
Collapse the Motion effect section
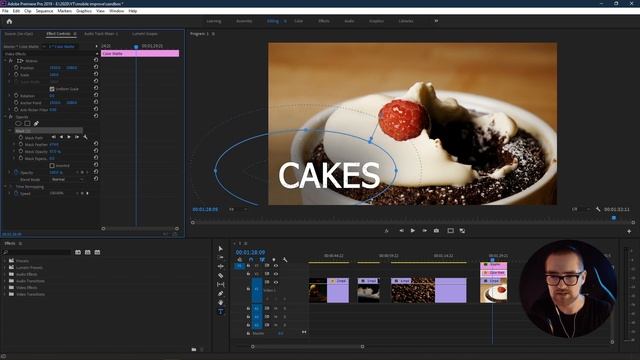(5, 60)
